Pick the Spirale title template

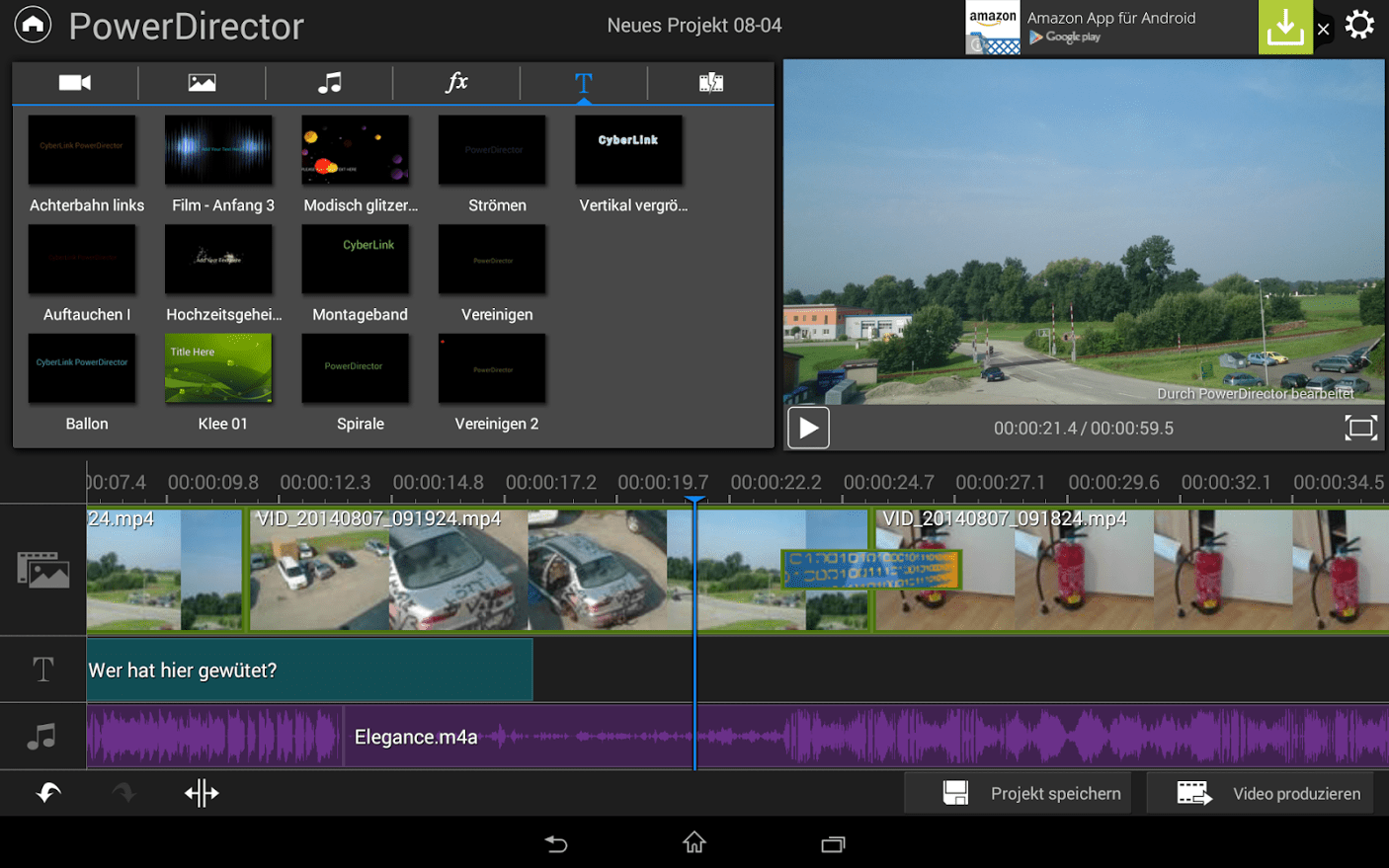click(356, 368)
